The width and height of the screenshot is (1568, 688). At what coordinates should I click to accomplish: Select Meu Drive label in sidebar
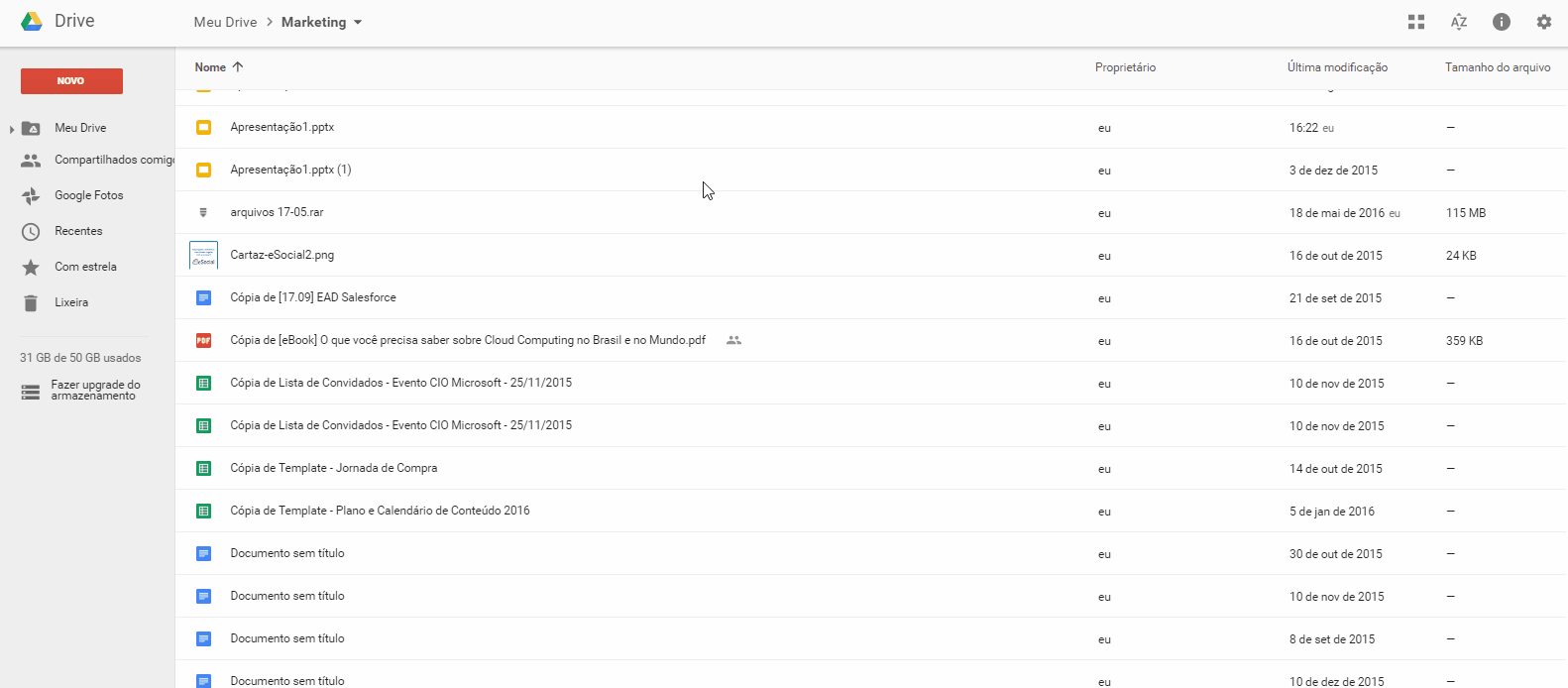[80, 128]
